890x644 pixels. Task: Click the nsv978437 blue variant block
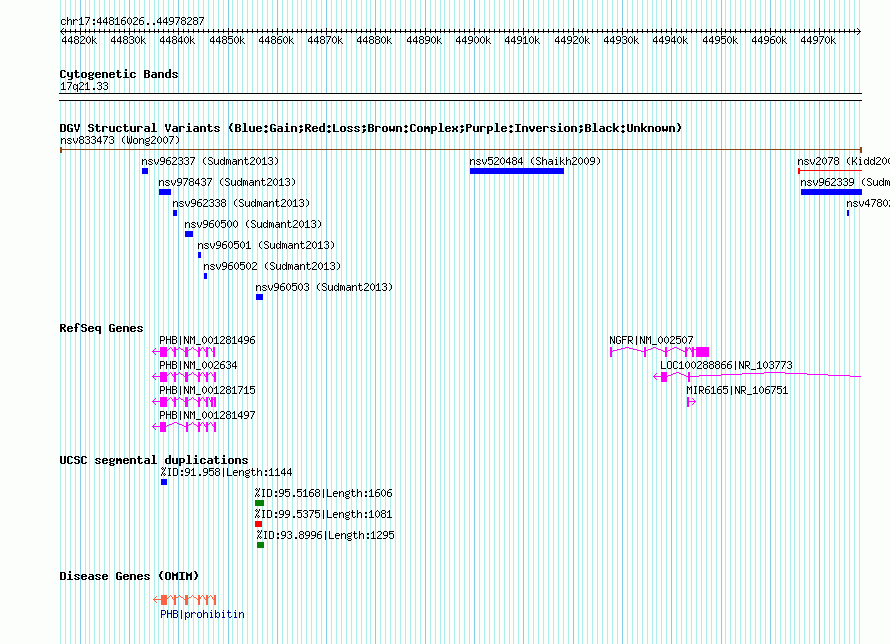pos(165,192)
